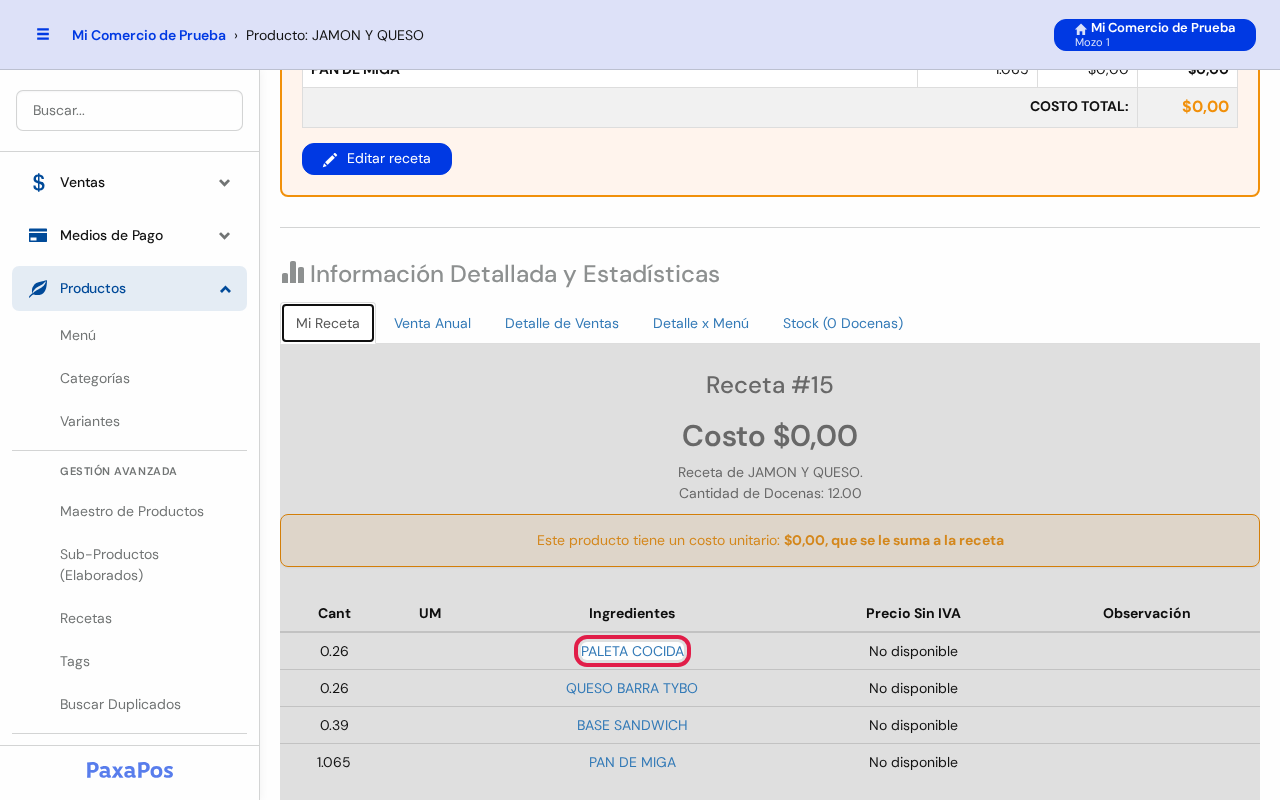Open Maestro de Productos in sidebar
The width and height of the screenshot is (1280, 800).
point(132,511)
